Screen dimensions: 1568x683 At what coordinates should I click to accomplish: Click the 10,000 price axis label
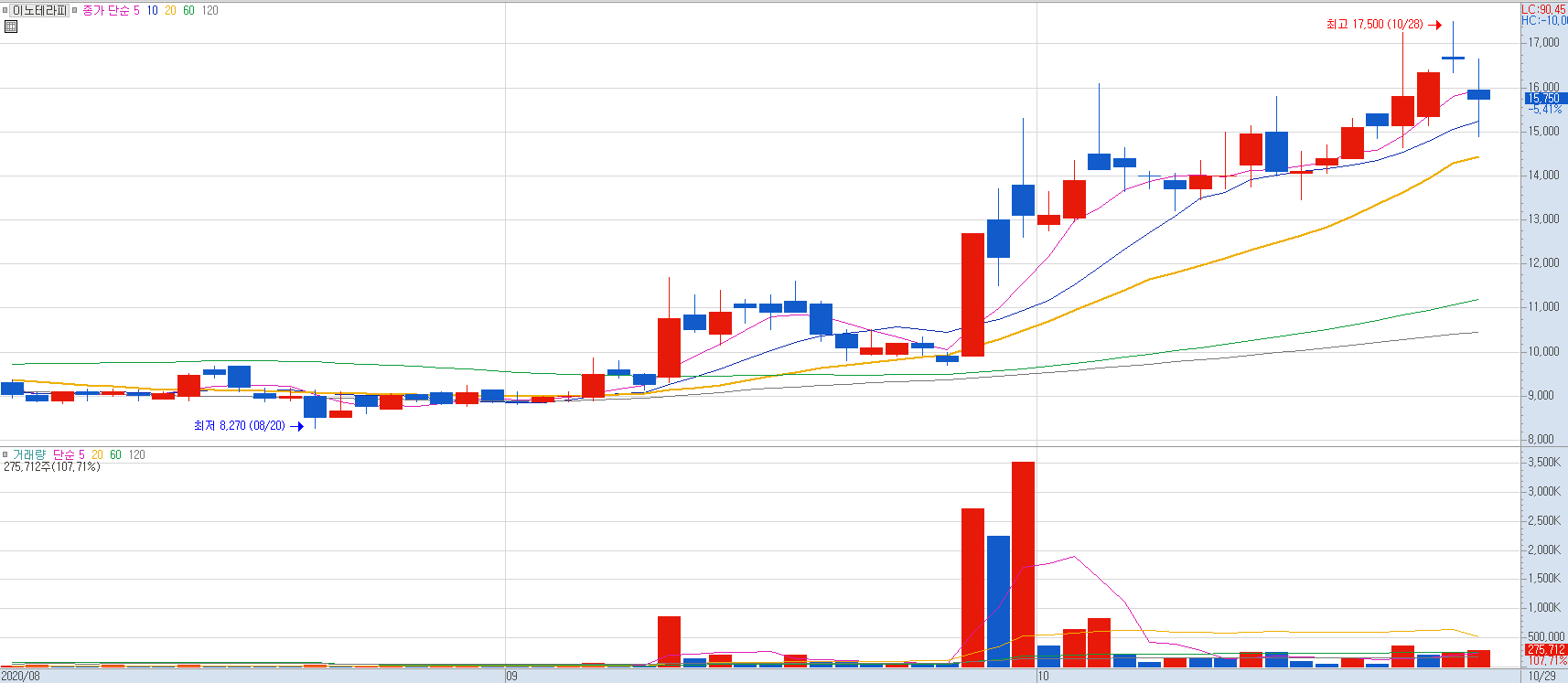(1544, 351)
